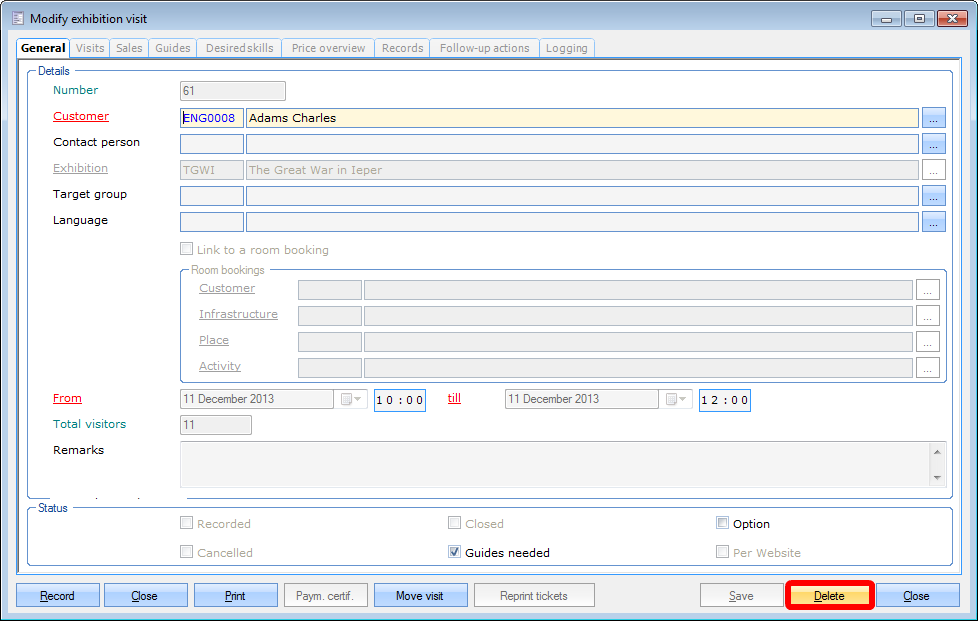Toggle the Option checkbox
The image size is (978, 621).
pos(722,523)
